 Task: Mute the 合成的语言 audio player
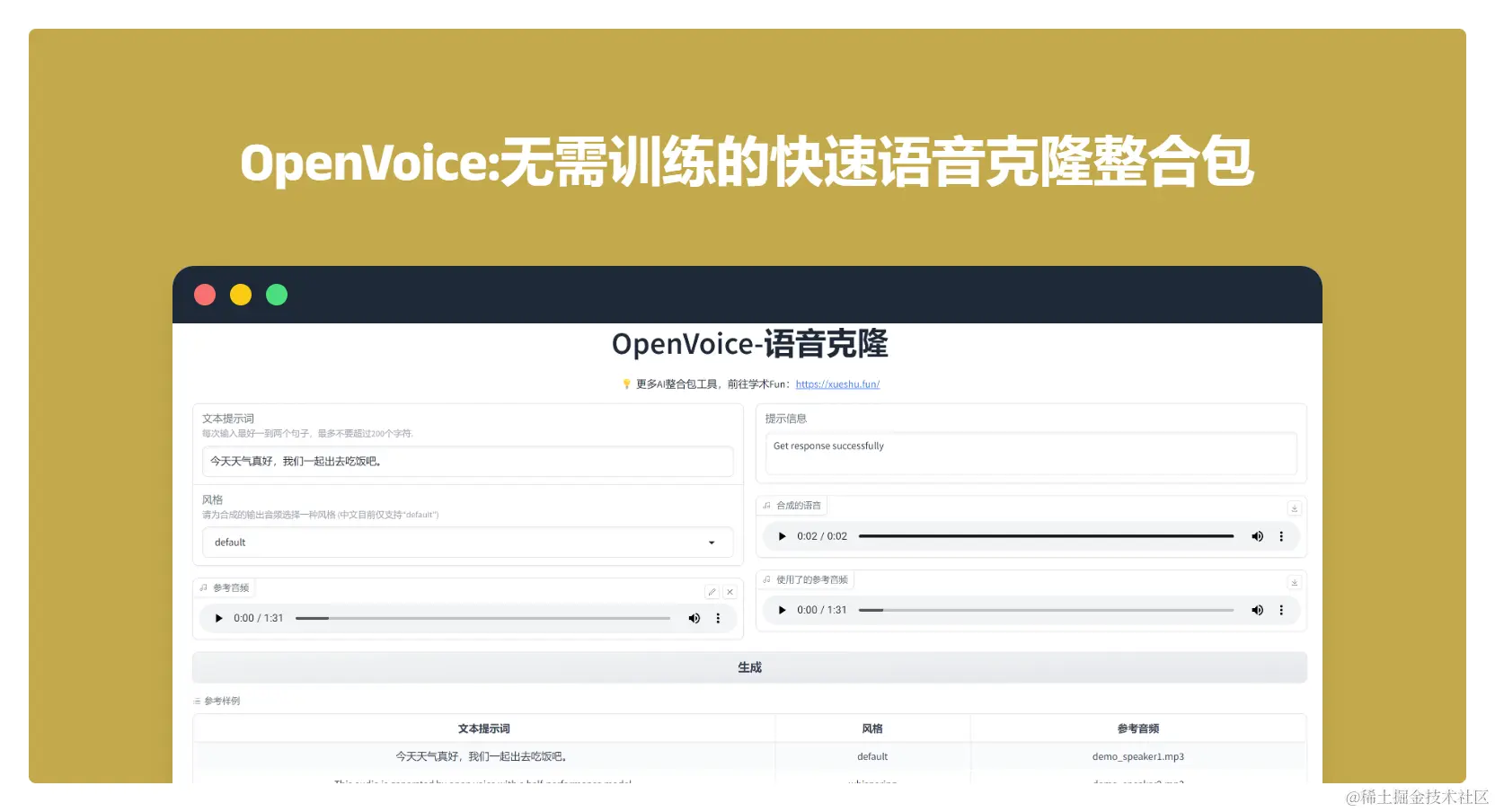(1257, 536)
